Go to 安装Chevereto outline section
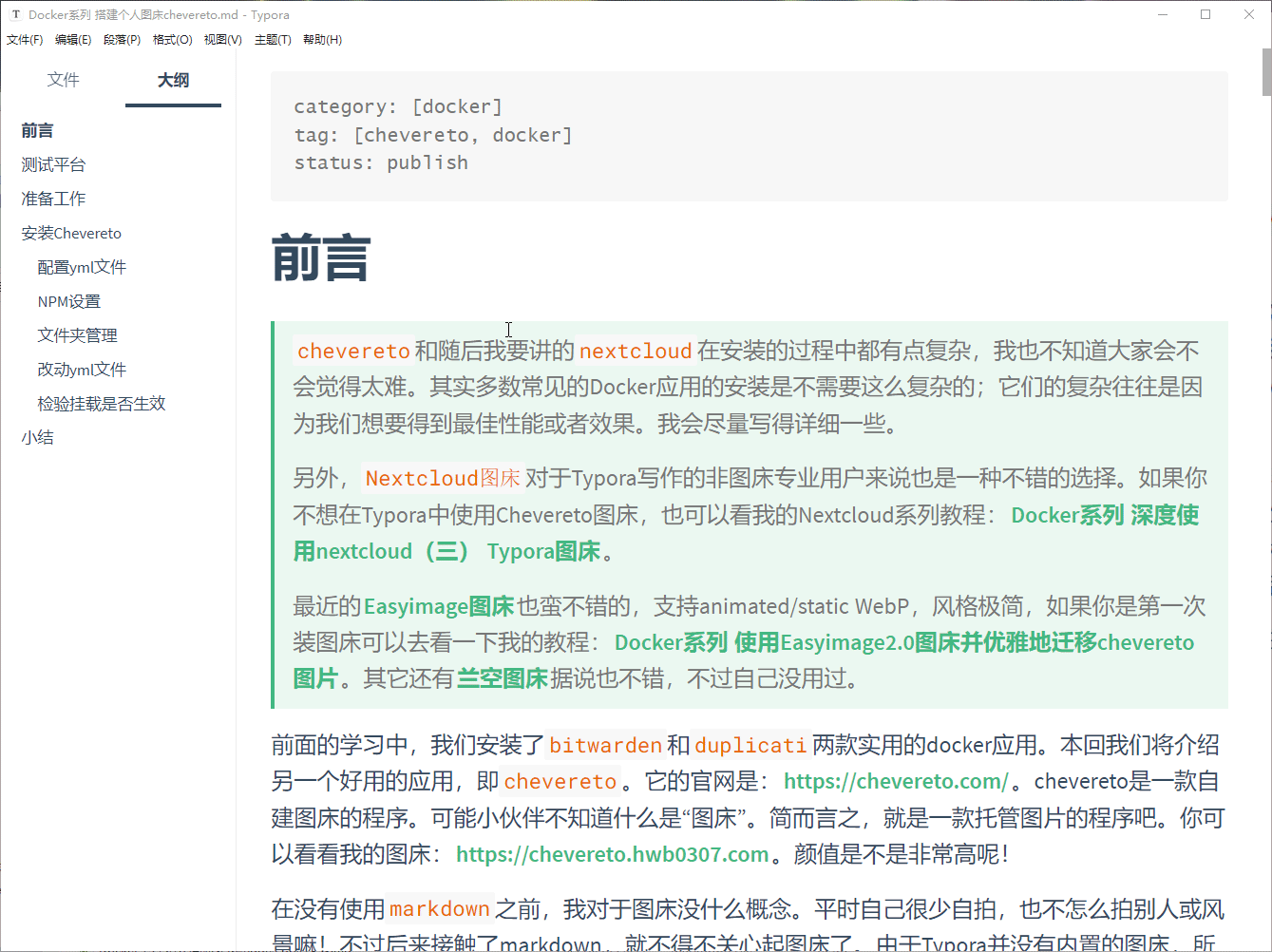 click(x=71, y=233)
